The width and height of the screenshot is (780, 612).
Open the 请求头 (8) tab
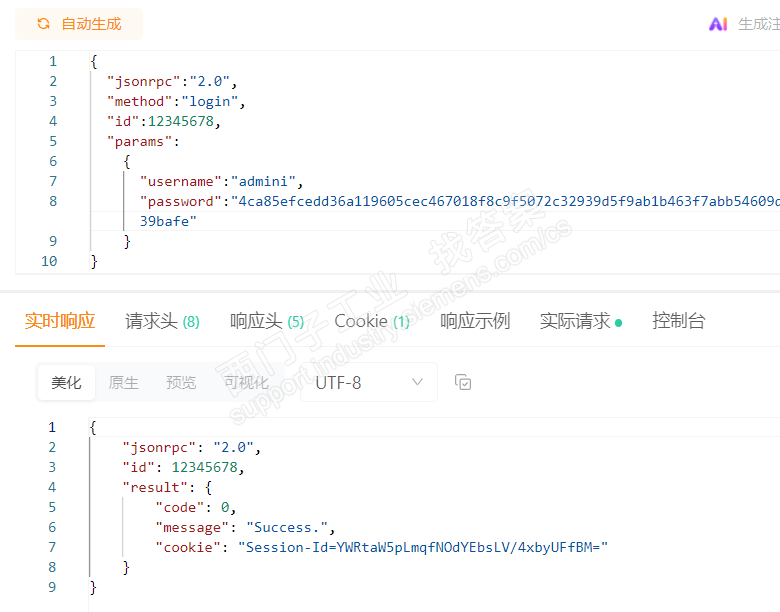(162, 321)
